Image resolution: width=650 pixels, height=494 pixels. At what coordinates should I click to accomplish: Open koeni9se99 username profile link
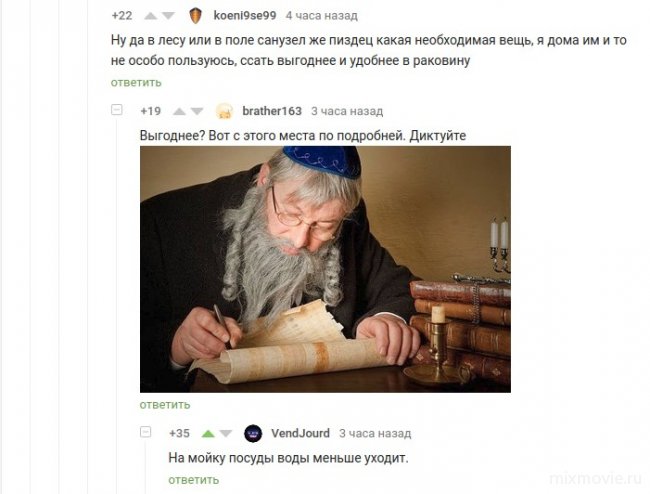coord(245,16)
